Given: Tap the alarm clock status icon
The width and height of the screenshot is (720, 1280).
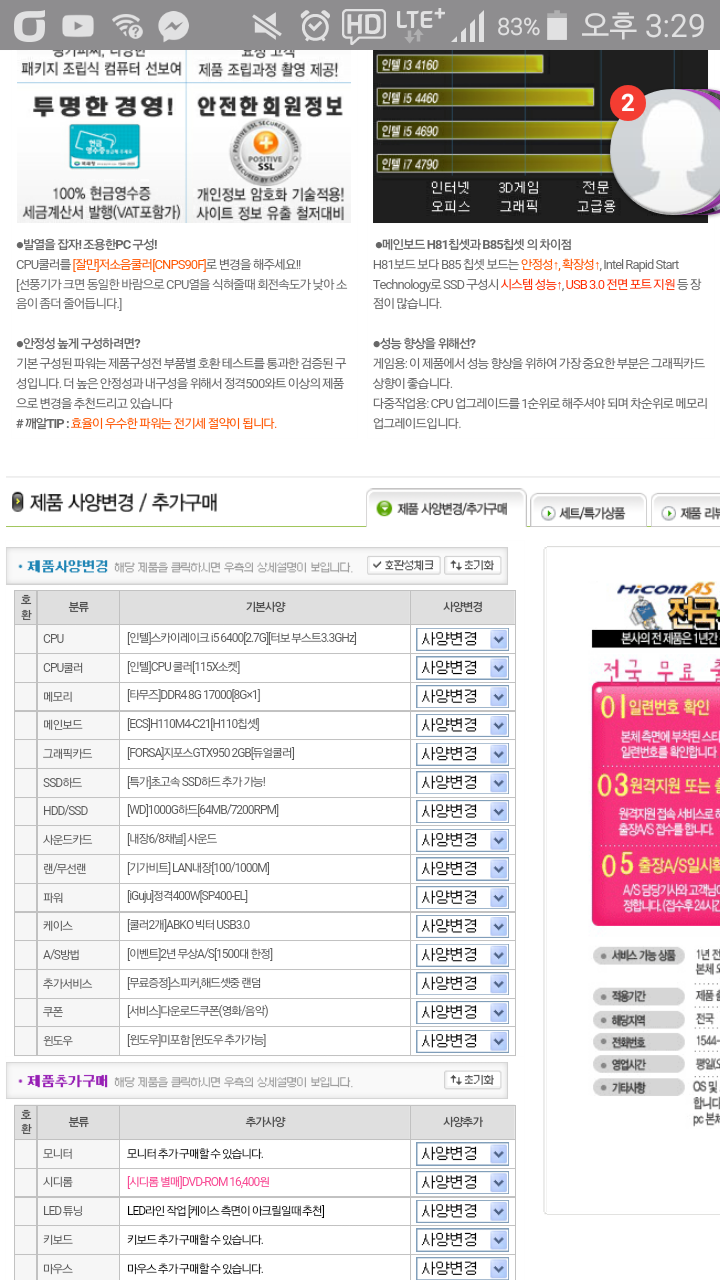Looking at the screenshot, I should (x=316, y=25).
